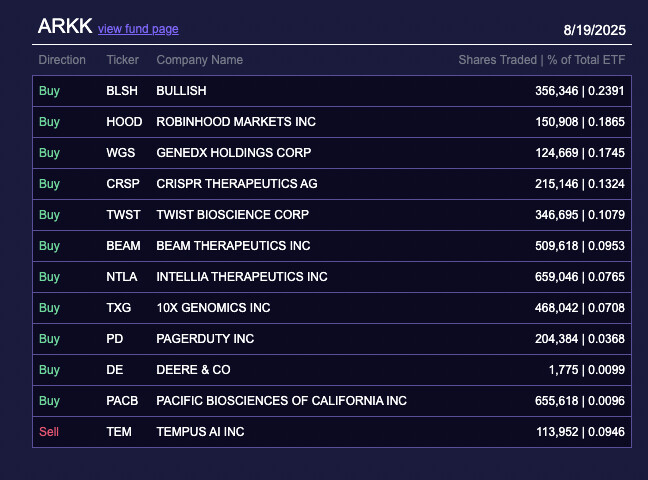Click the 150,908 | 0.1865 value
648x480 pixels.
(x=580, y=122)
